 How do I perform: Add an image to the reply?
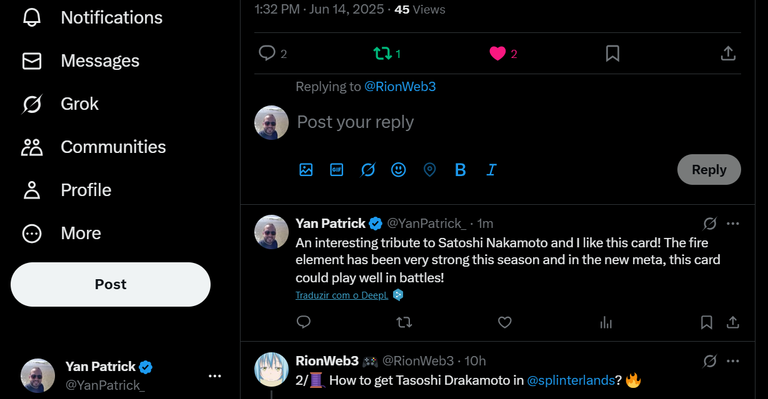pyautogui.click(x=306, y=170)
